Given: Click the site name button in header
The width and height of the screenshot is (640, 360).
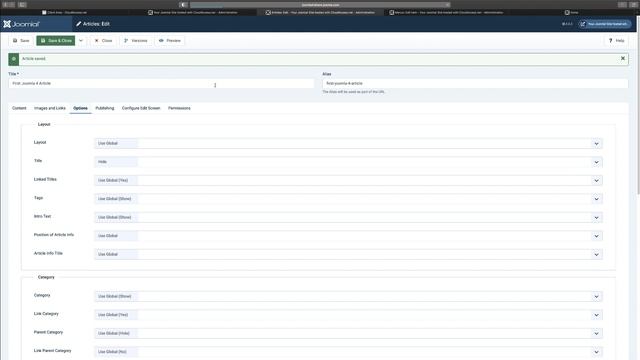Looking at the screenshot, I should 604,24.
